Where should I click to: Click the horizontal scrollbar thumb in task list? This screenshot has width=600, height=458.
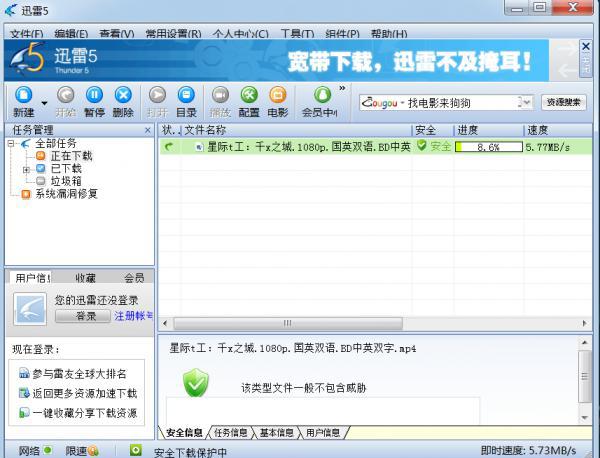[288, 324]
